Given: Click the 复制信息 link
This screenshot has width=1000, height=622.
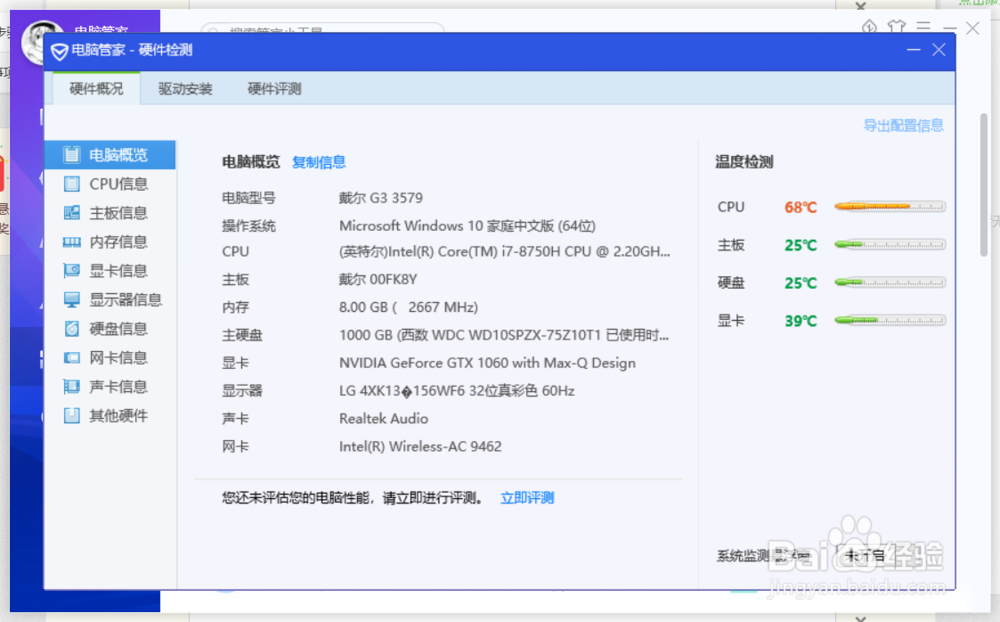Looking at the screenshot, I should point(318,162).
